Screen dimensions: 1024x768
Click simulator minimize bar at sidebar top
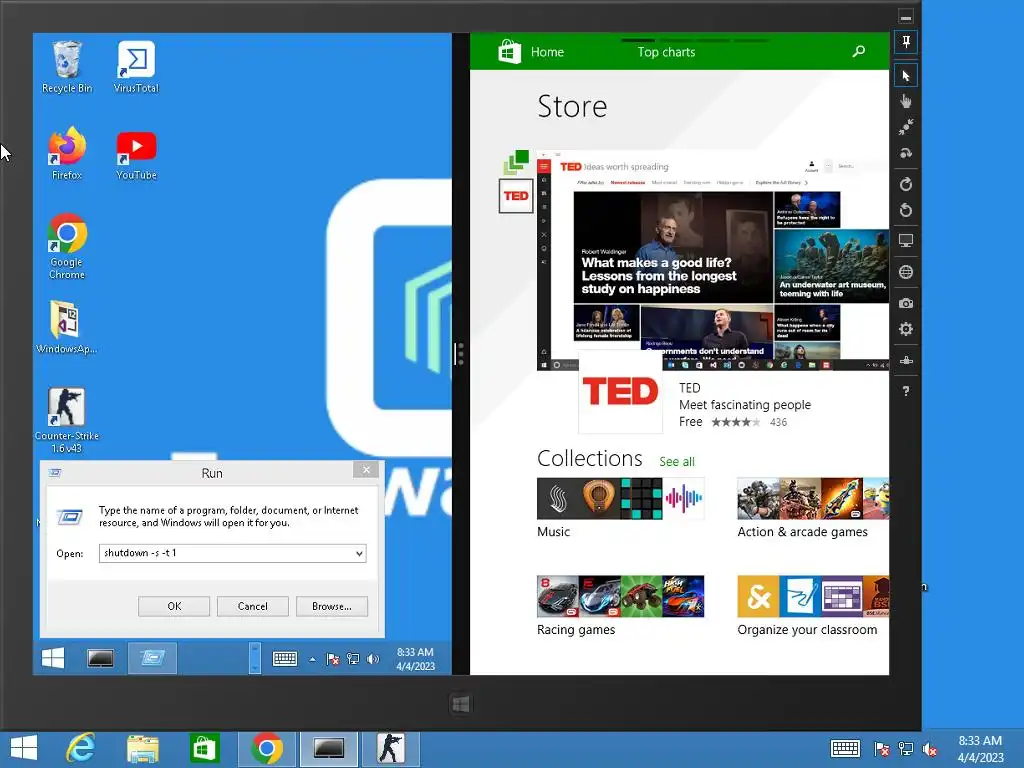[906, 17]
